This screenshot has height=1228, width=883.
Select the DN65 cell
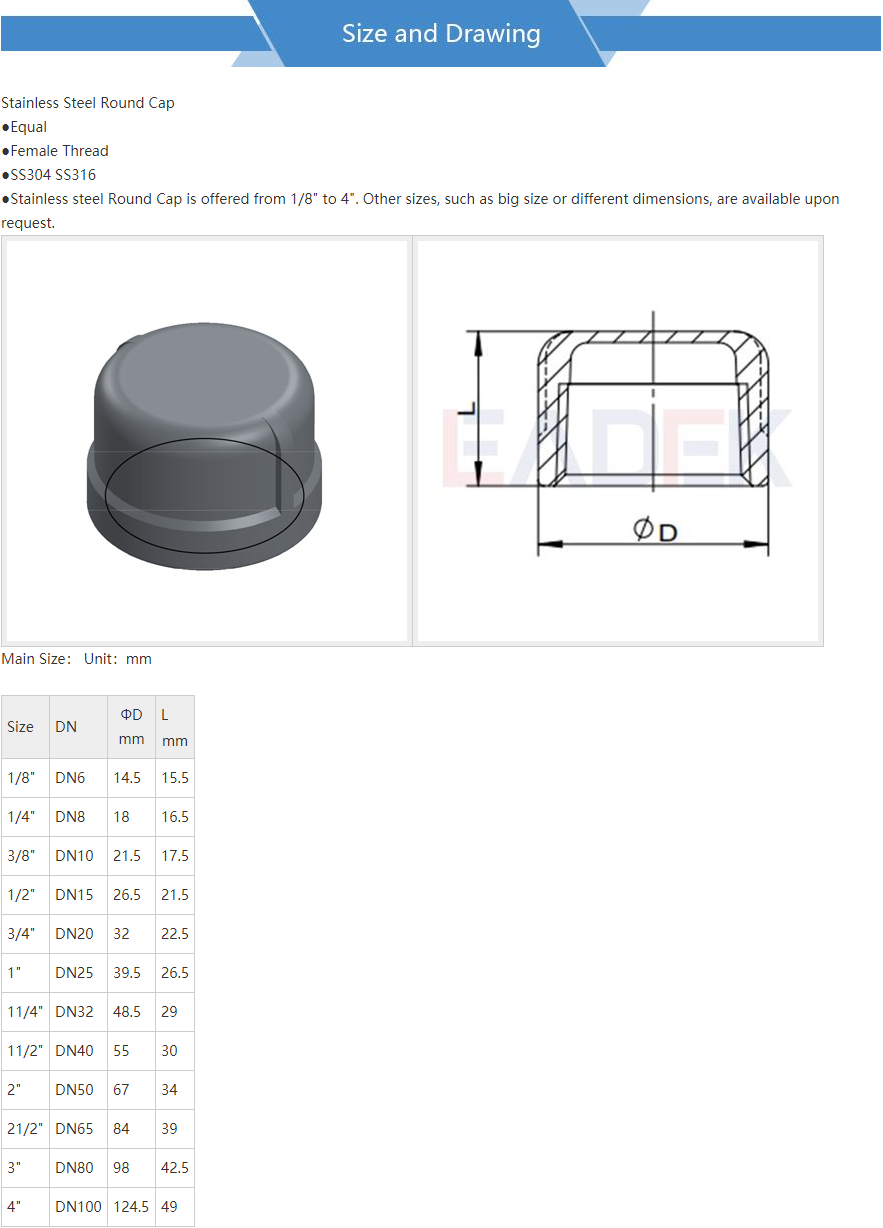point(79,1129)
